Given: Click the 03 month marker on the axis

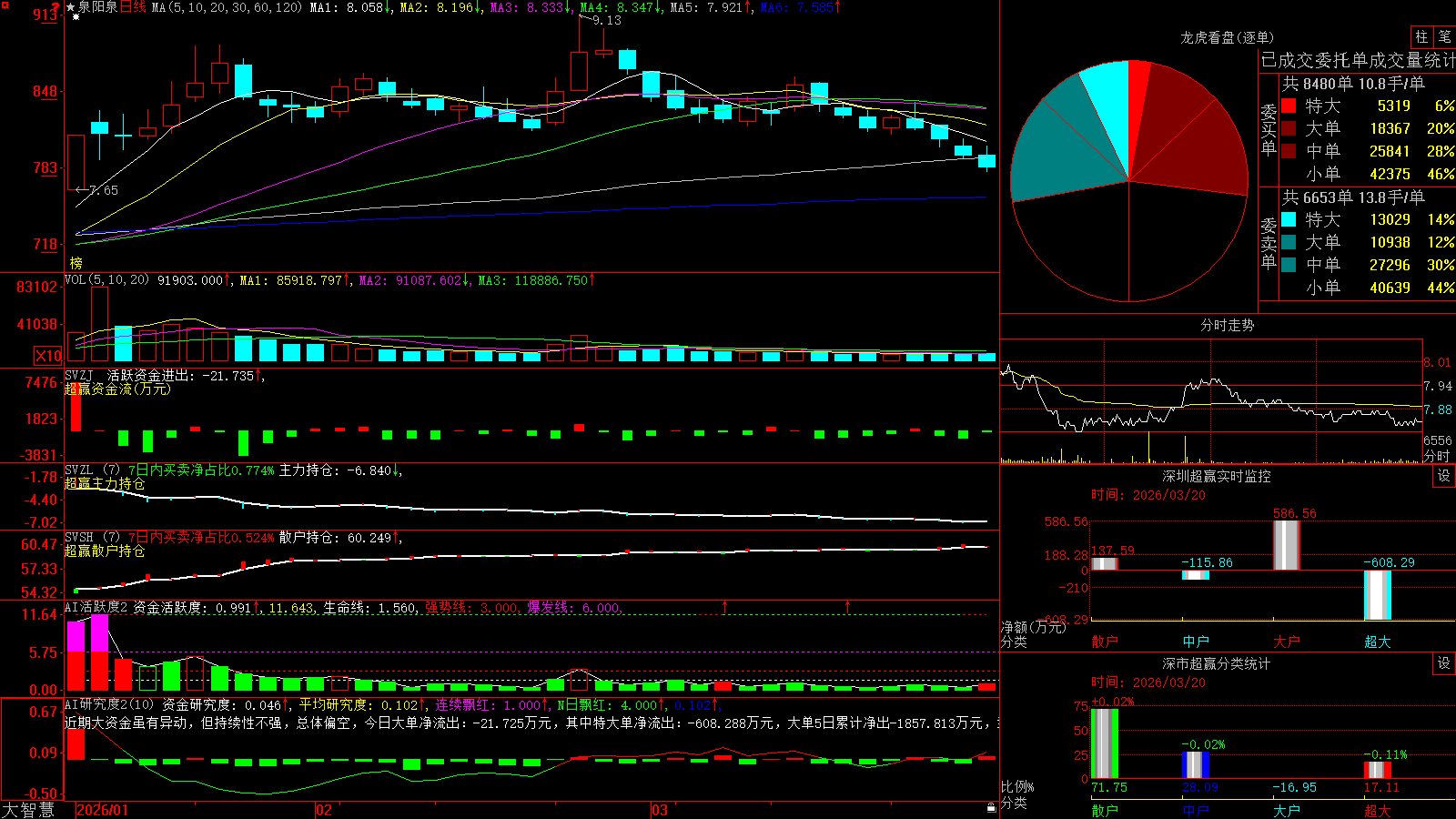Looking at the screenshot, I should [x=660, y=810].
